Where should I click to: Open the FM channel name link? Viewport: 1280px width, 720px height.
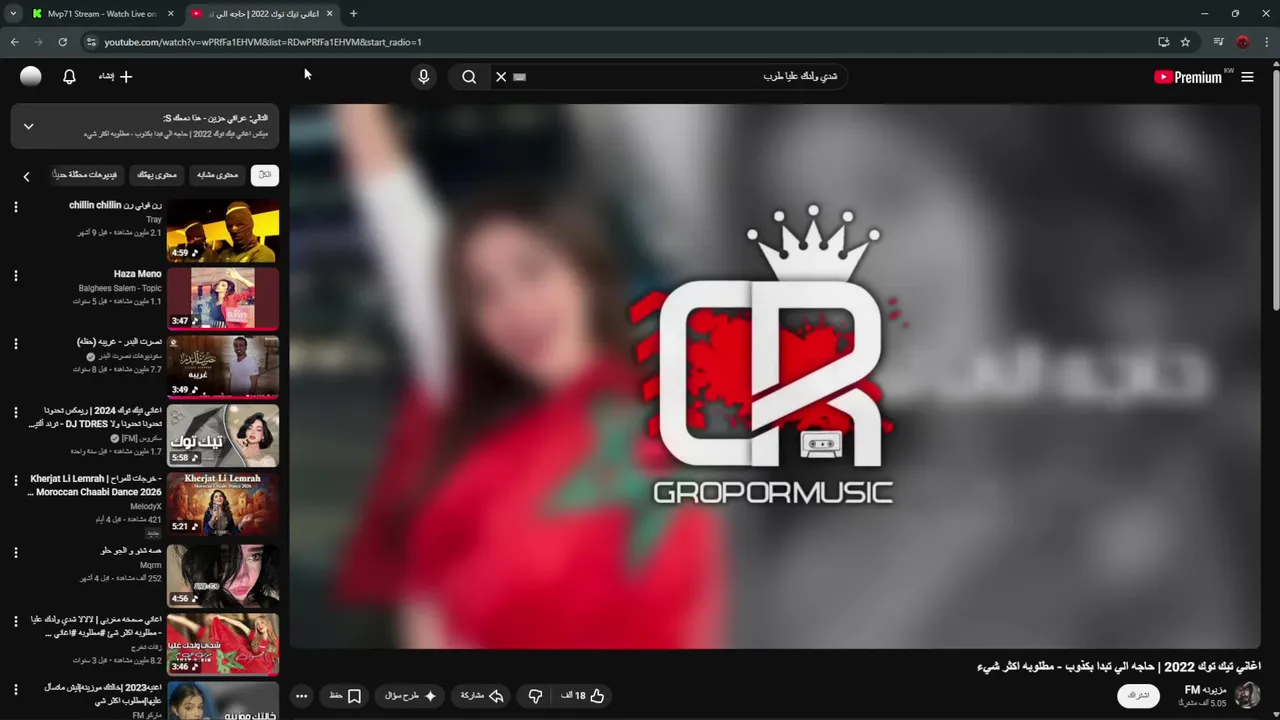click(1205, 690)
